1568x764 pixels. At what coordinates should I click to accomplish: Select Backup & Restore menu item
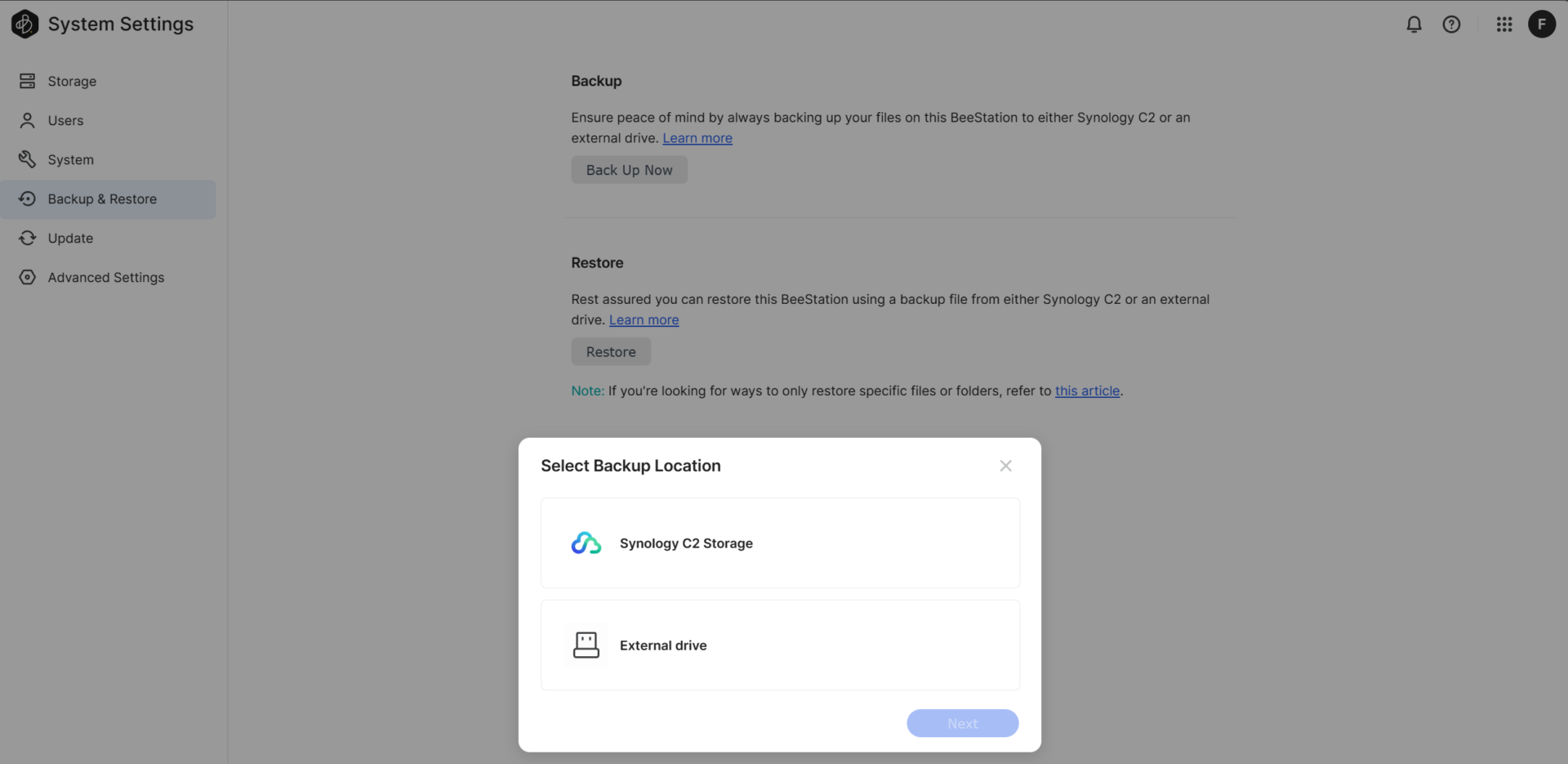click(108, 199)
